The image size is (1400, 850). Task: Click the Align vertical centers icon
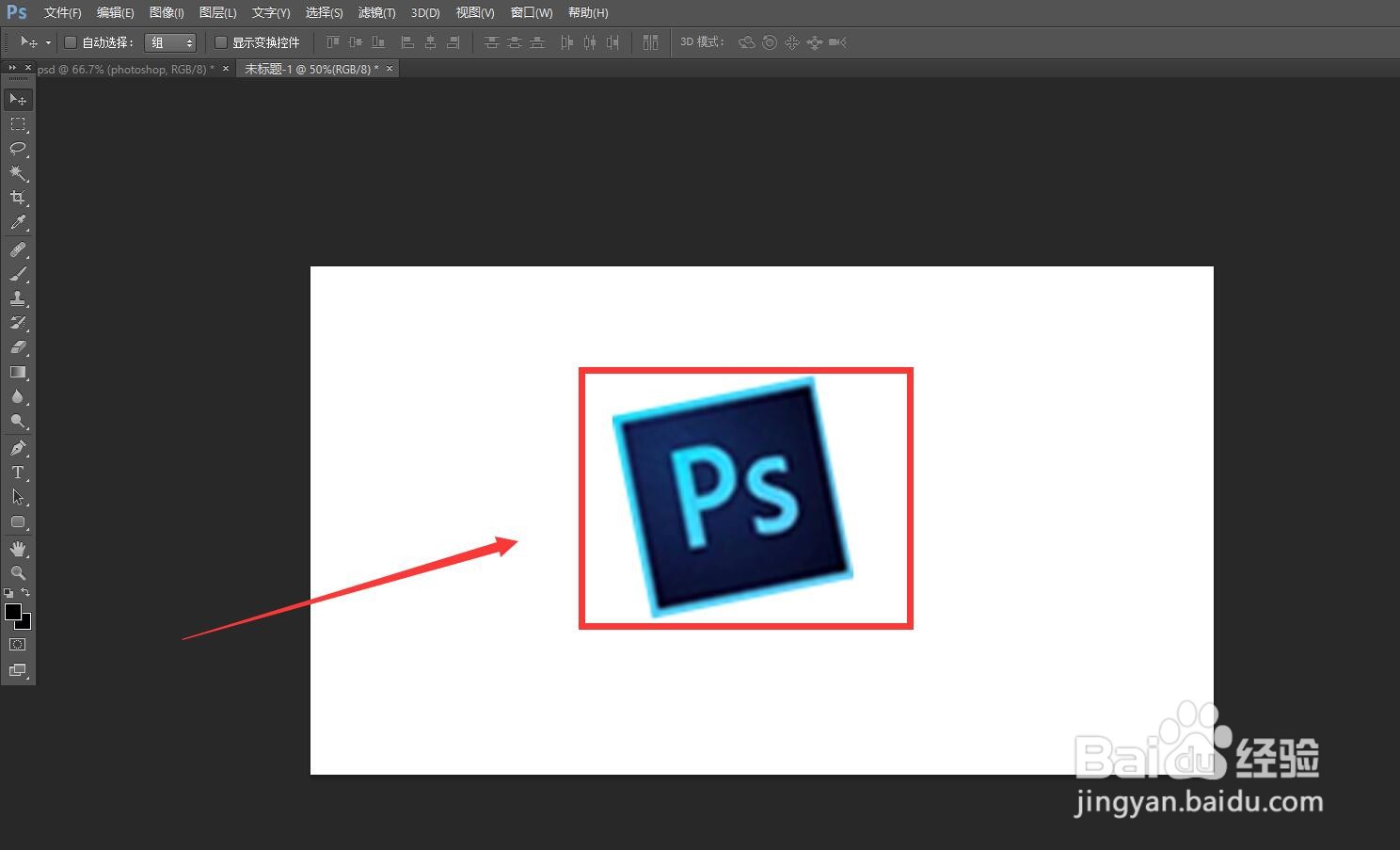tap(355, 42)
